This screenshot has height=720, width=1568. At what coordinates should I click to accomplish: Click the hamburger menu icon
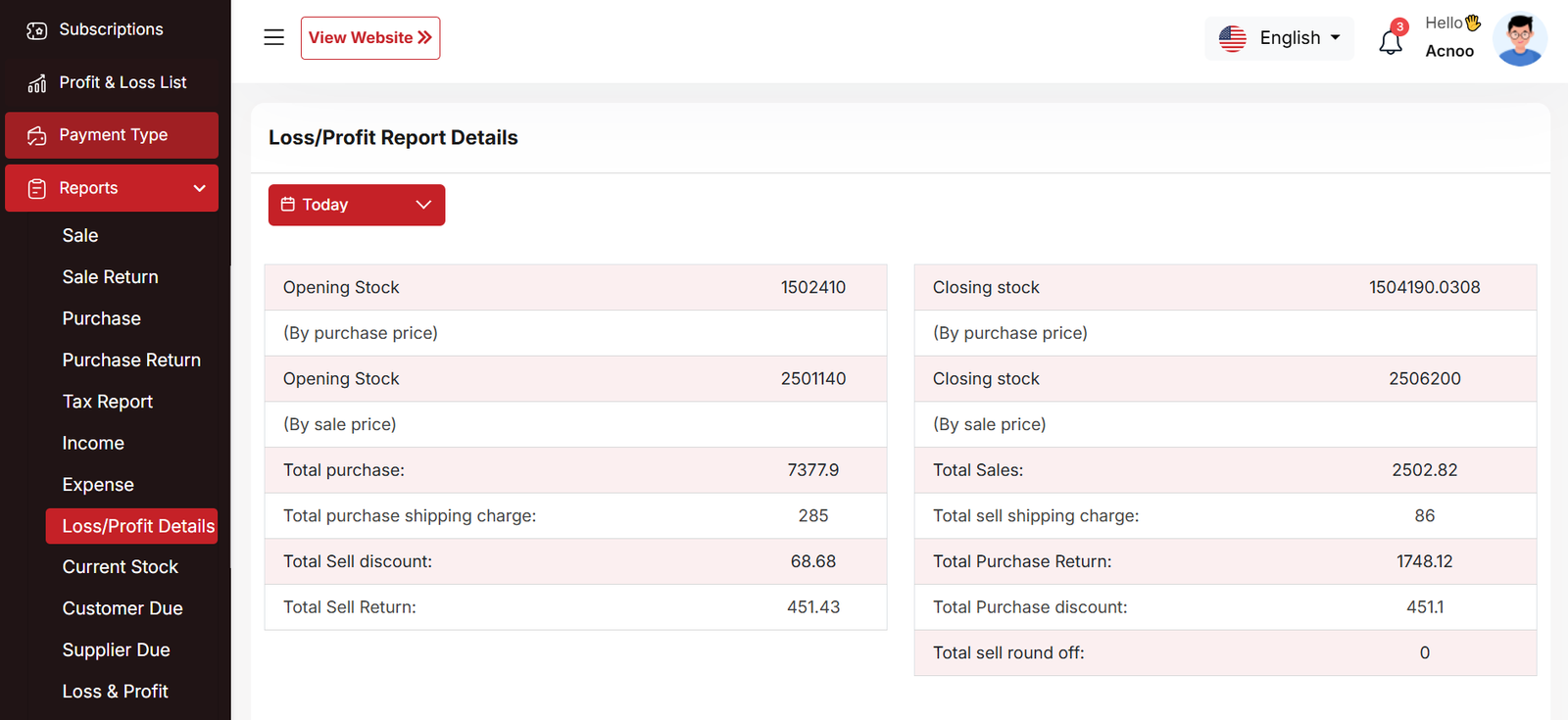pos(273,37)
